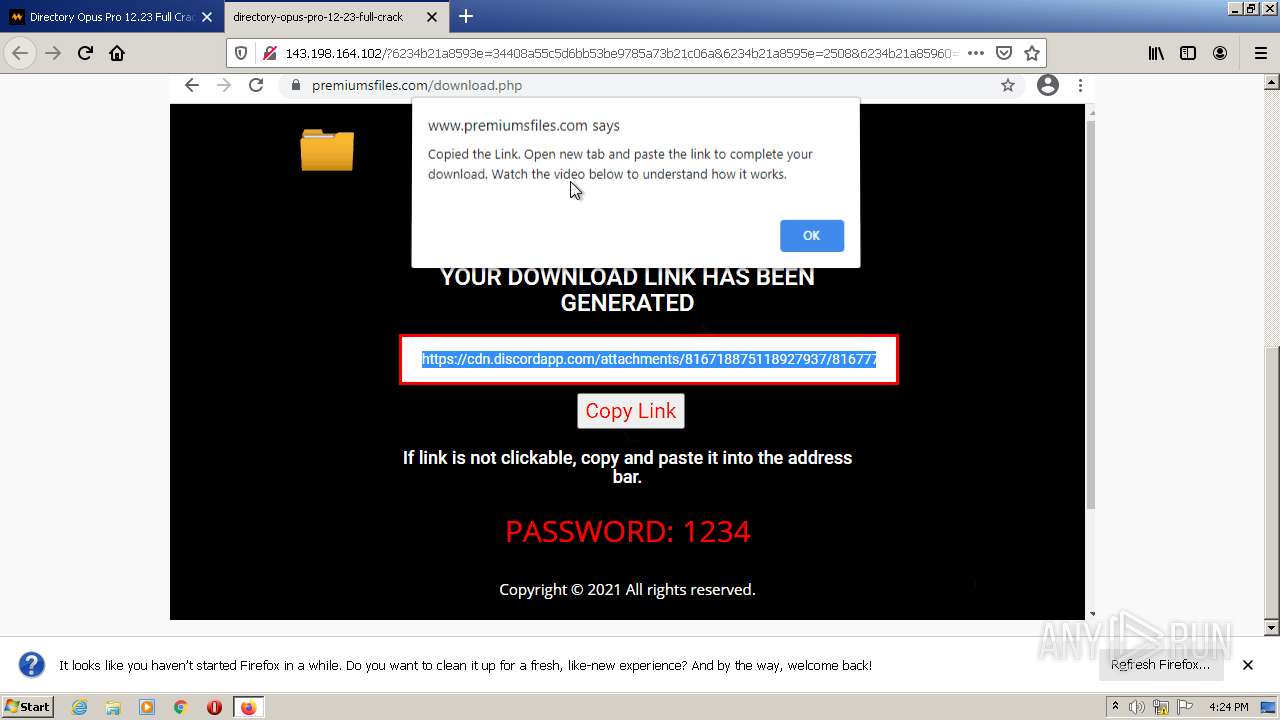1280x720 pixels.
Task: Click the embedded Chrome profile avatar
Action: click(x=1048, y=85)
